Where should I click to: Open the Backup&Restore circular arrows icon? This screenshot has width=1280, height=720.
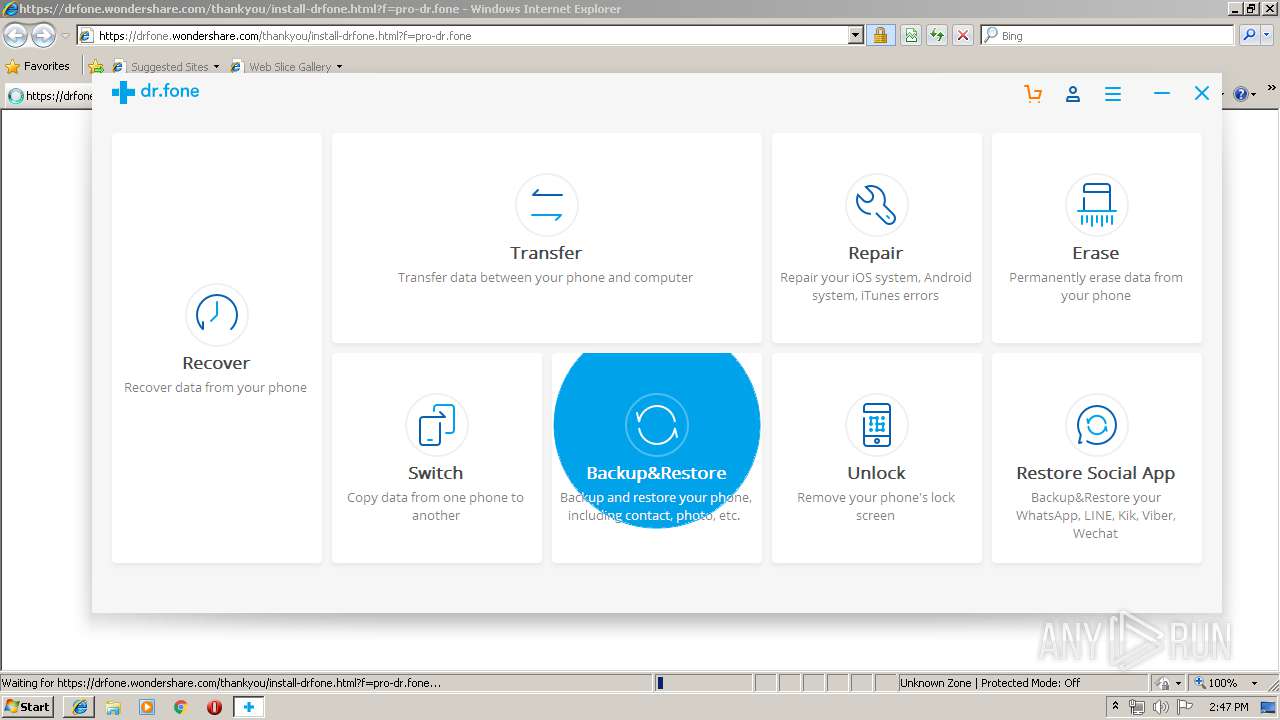[656, 424]
